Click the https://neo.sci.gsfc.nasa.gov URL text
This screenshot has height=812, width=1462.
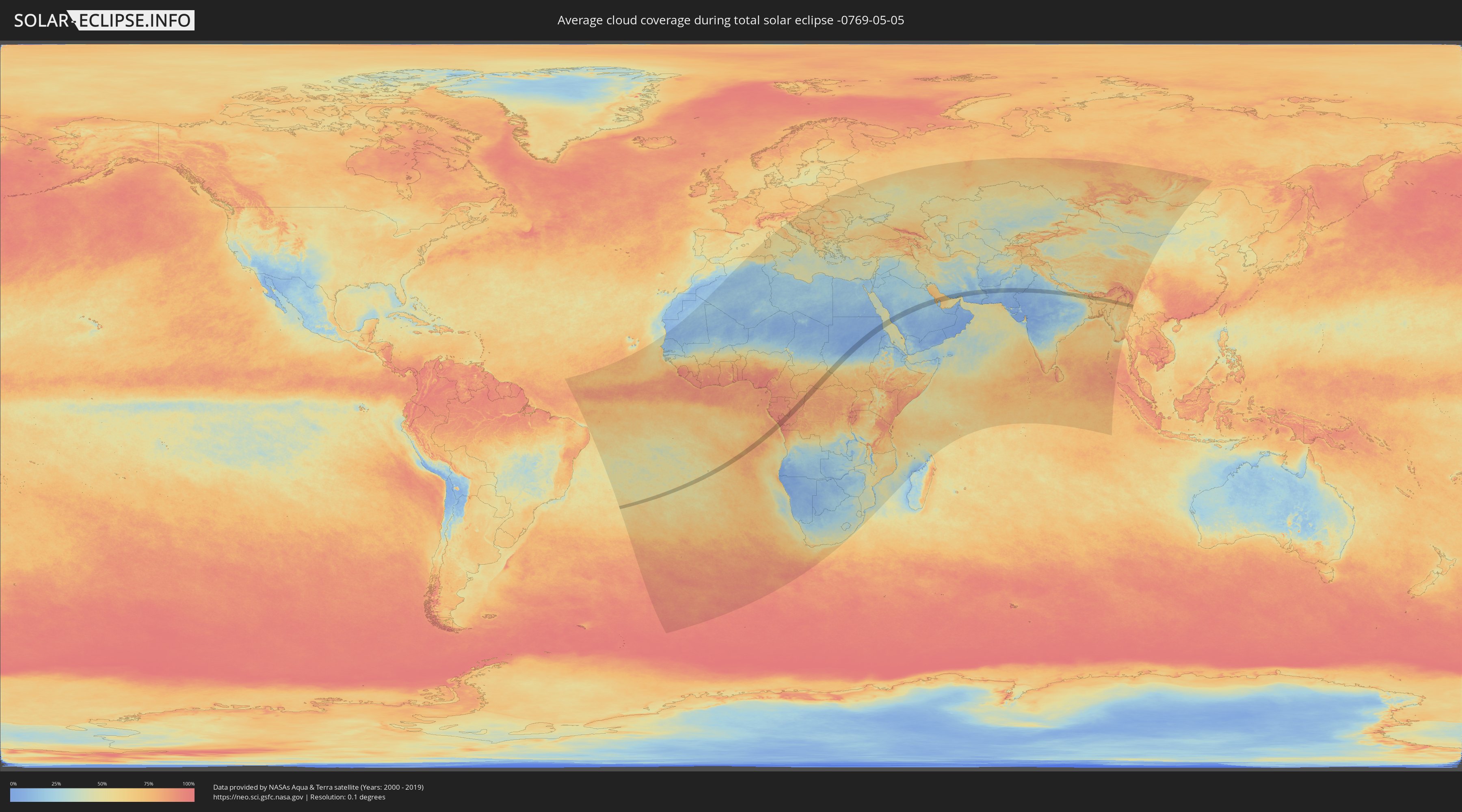pos(258,797)
